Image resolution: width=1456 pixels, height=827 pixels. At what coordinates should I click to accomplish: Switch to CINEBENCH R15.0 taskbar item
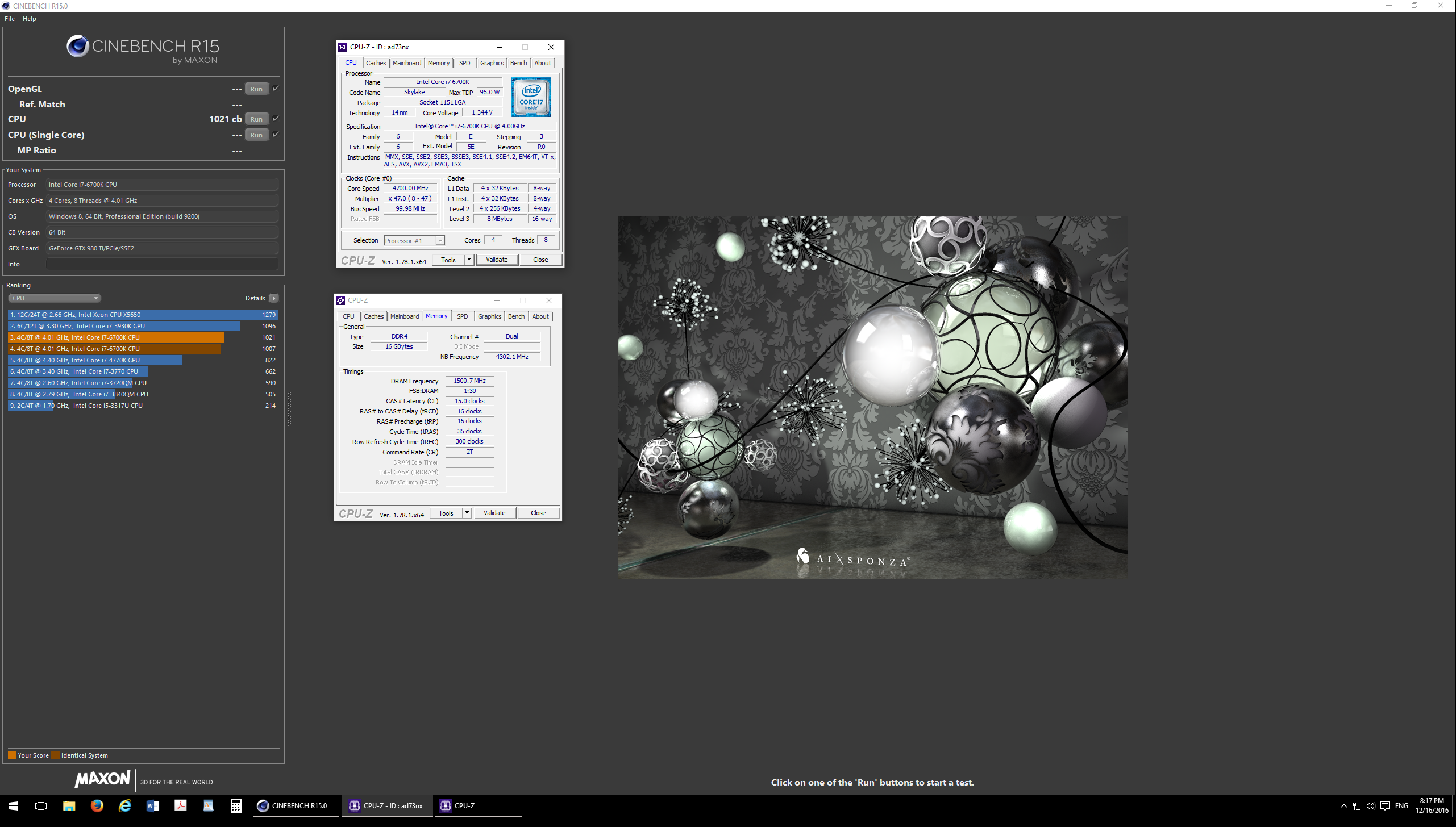coord(296,805)
